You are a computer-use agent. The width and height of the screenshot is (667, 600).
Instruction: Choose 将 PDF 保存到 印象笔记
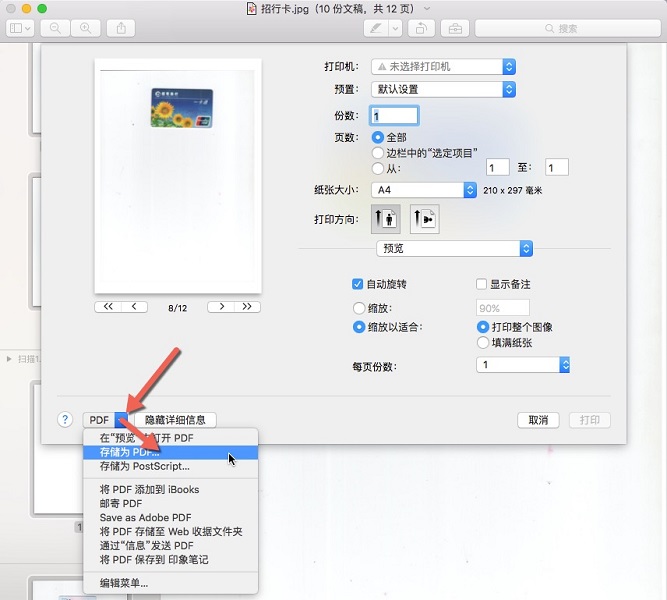171,560
